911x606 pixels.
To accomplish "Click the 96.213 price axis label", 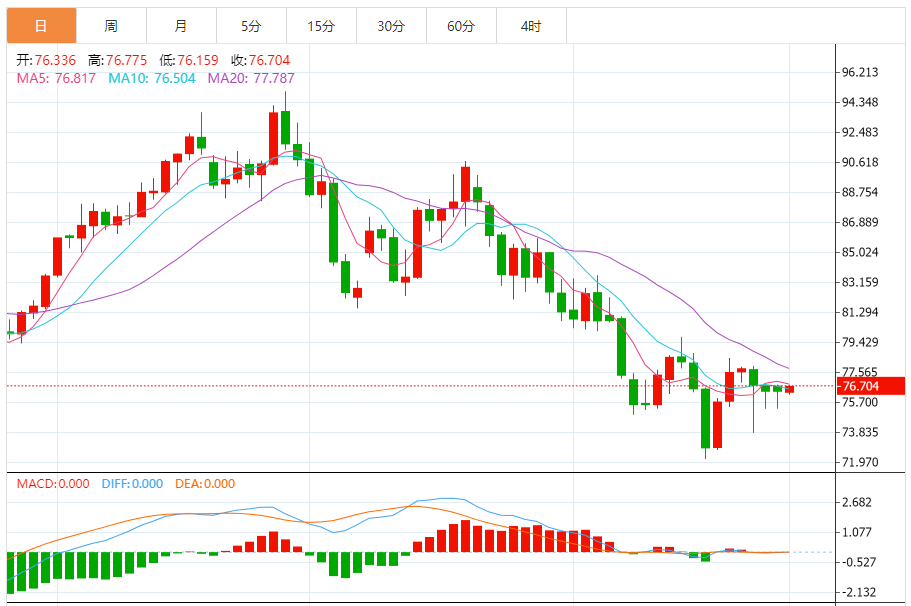I will (x=860, y=72).
